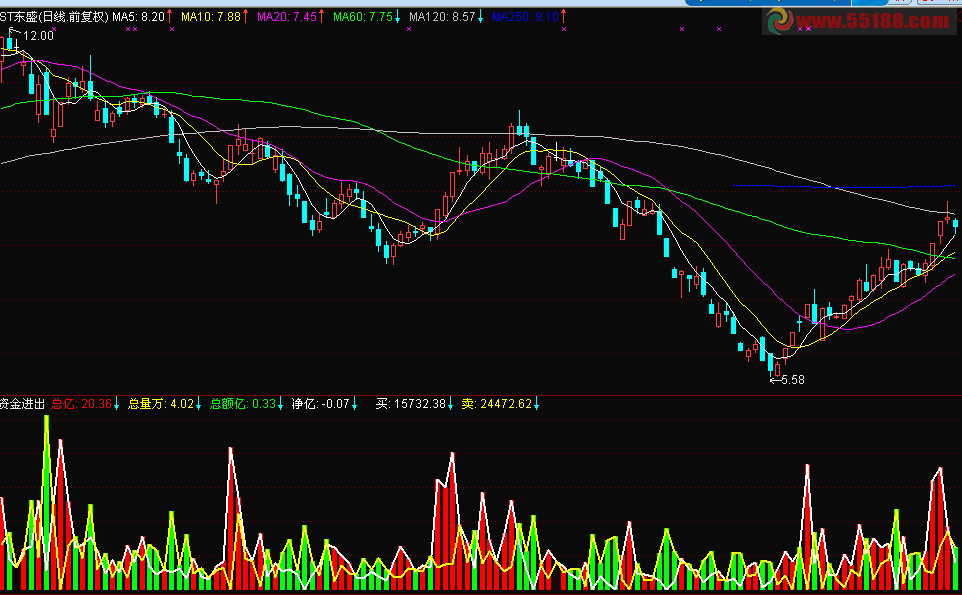The height and width of the screenshot is (595, 962).
Task: Click the MA120 down arrow indicator
Action: tap(481, 17)
